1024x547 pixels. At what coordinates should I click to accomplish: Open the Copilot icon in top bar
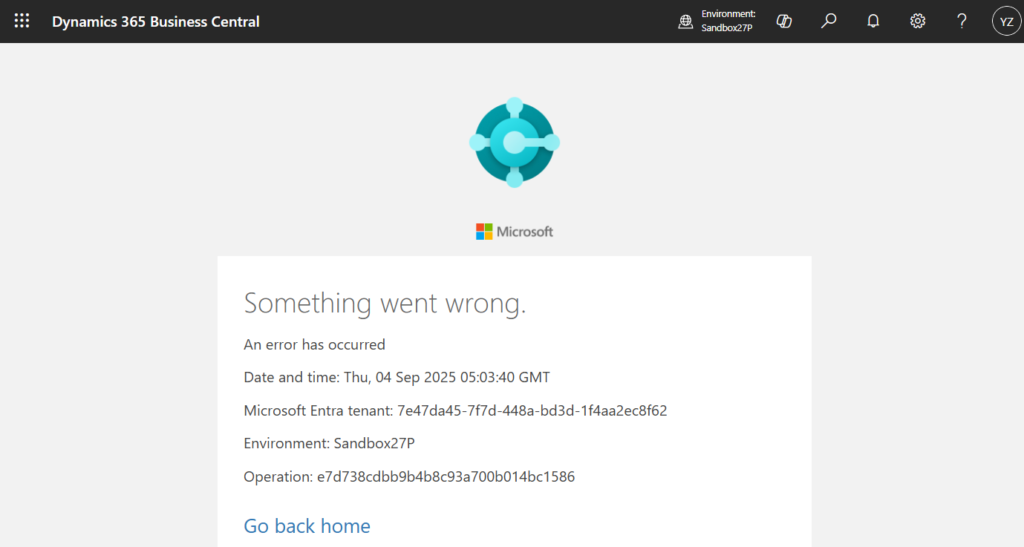click(x=785, y=21)
